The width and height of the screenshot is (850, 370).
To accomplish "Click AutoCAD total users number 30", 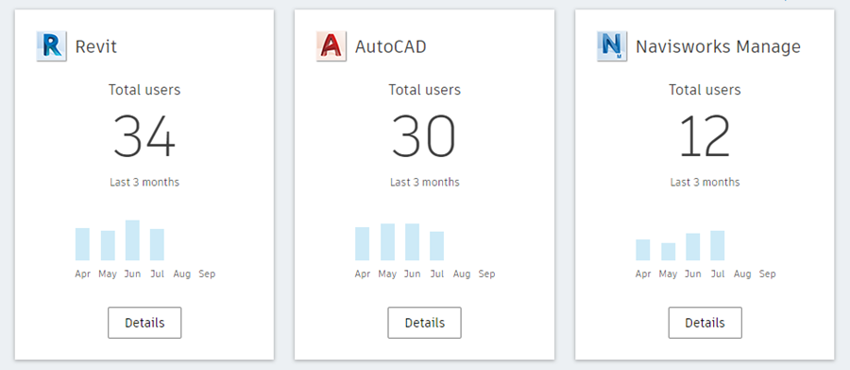I will [x=424, y=136].
